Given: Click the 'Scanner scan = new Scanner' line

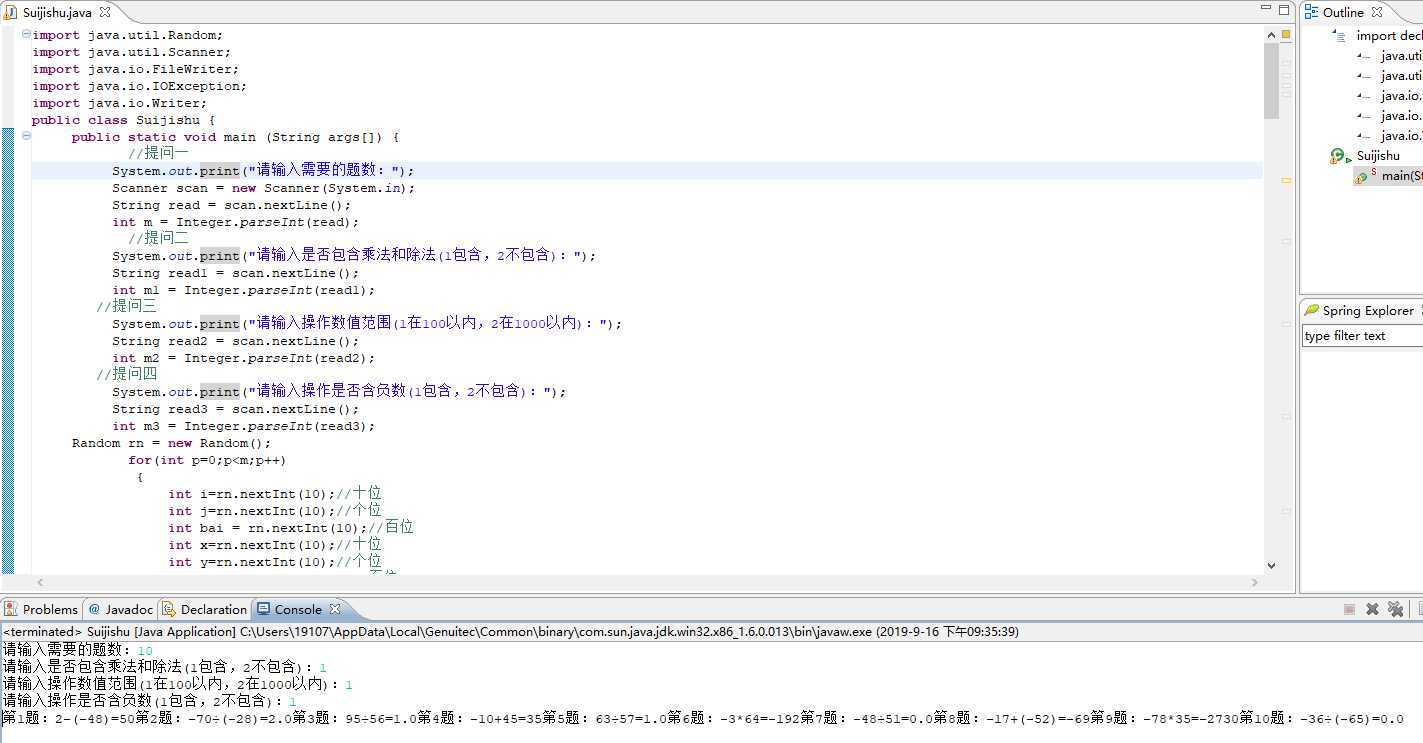Looking at the screenshot, I should 264,188.
